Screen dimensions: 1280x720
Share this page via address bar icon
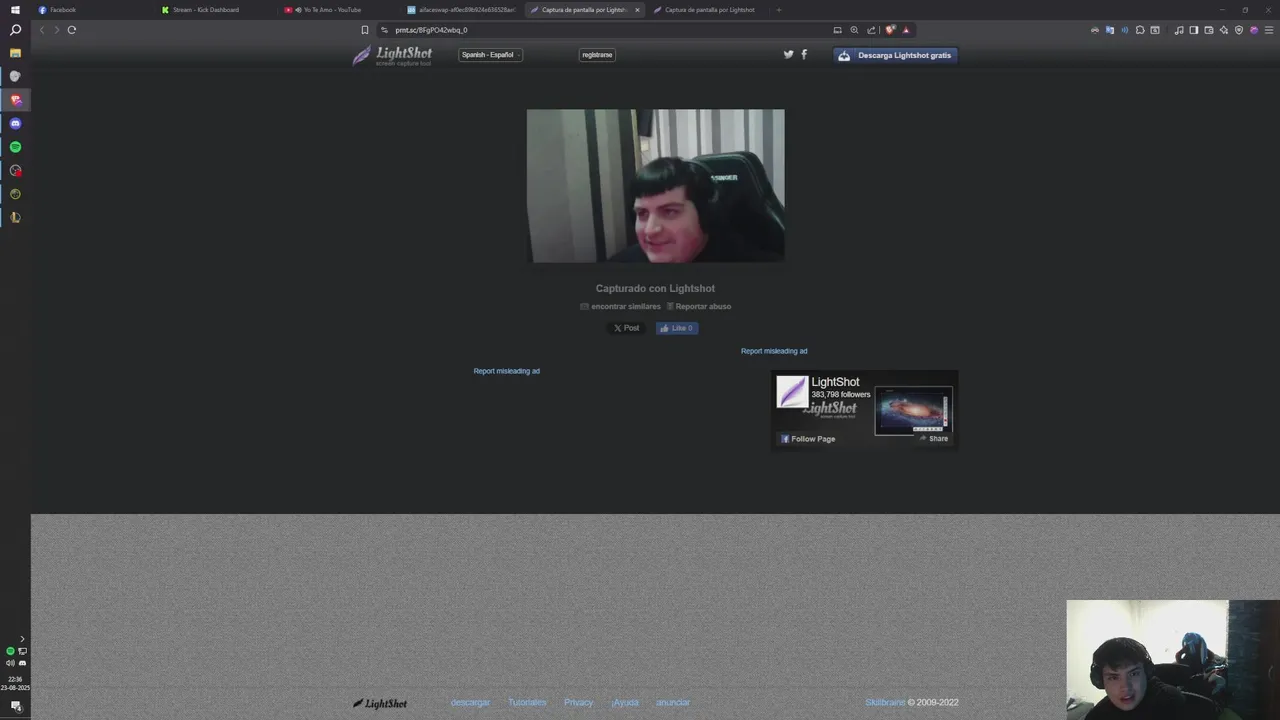(x=871, y=30)
